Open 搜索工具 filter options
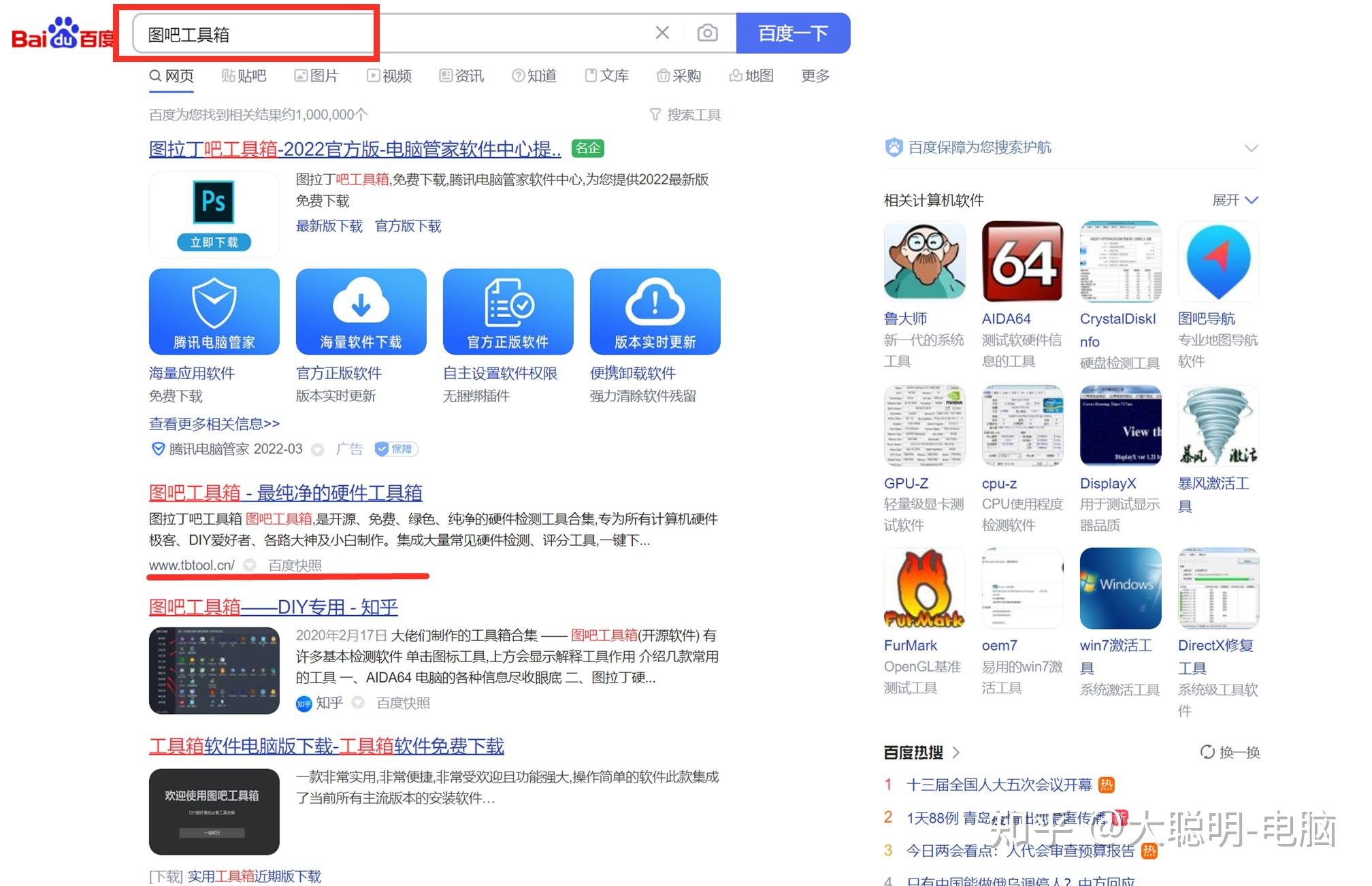Screen dimensions: 1372x886 685,114
